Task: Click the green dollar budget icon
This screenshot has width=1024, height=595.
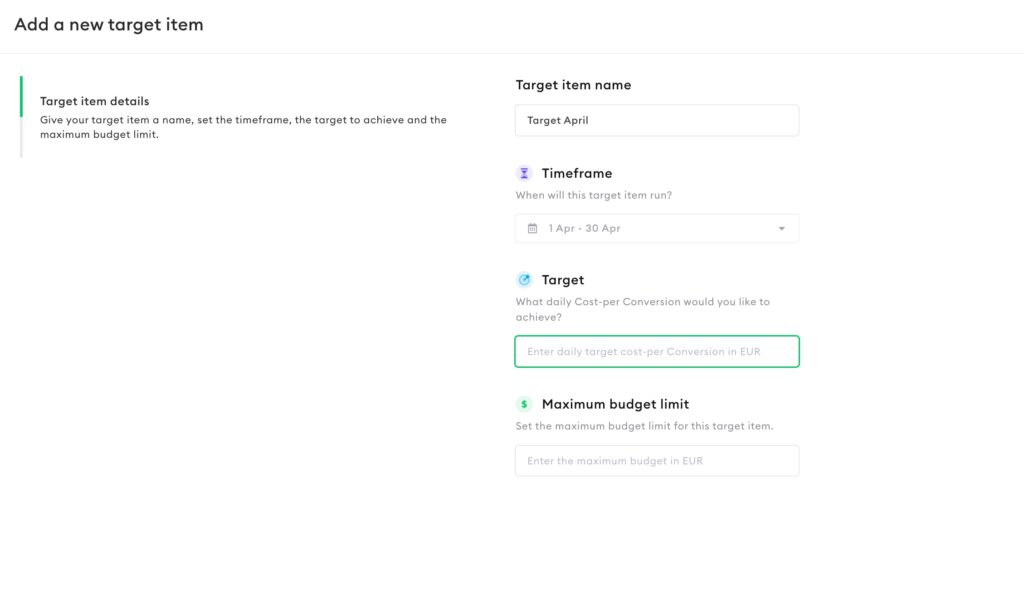Action: pos(524,404)
